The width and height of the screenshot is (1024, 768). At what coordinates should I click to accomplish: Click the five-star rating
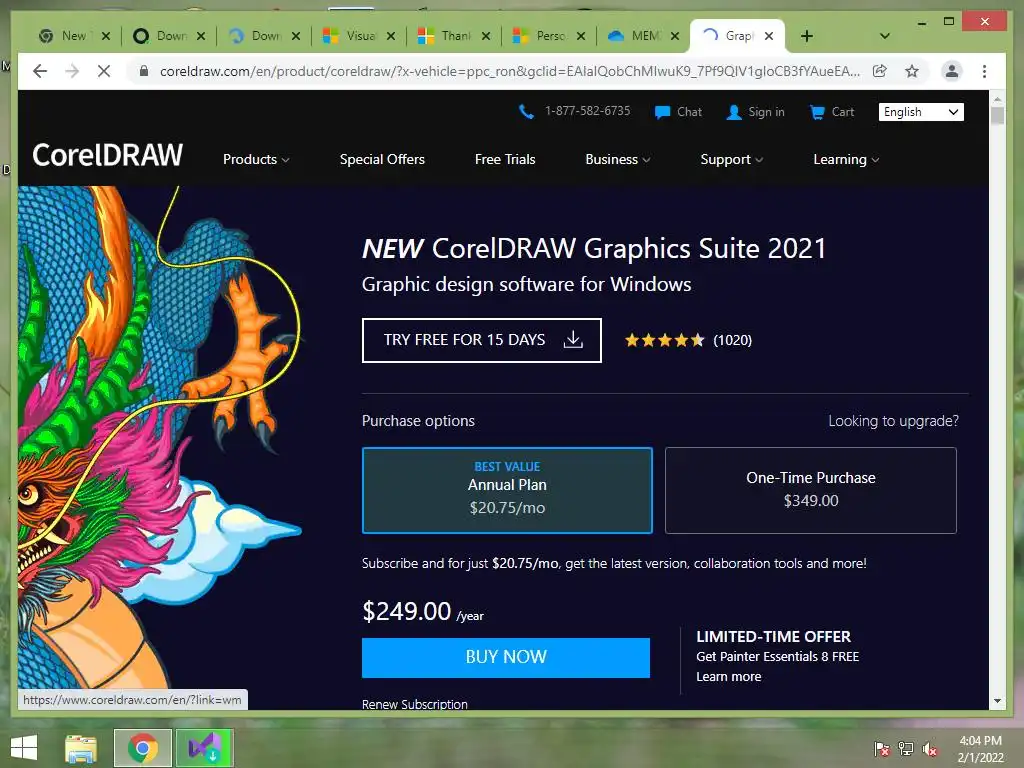point(665,340)
